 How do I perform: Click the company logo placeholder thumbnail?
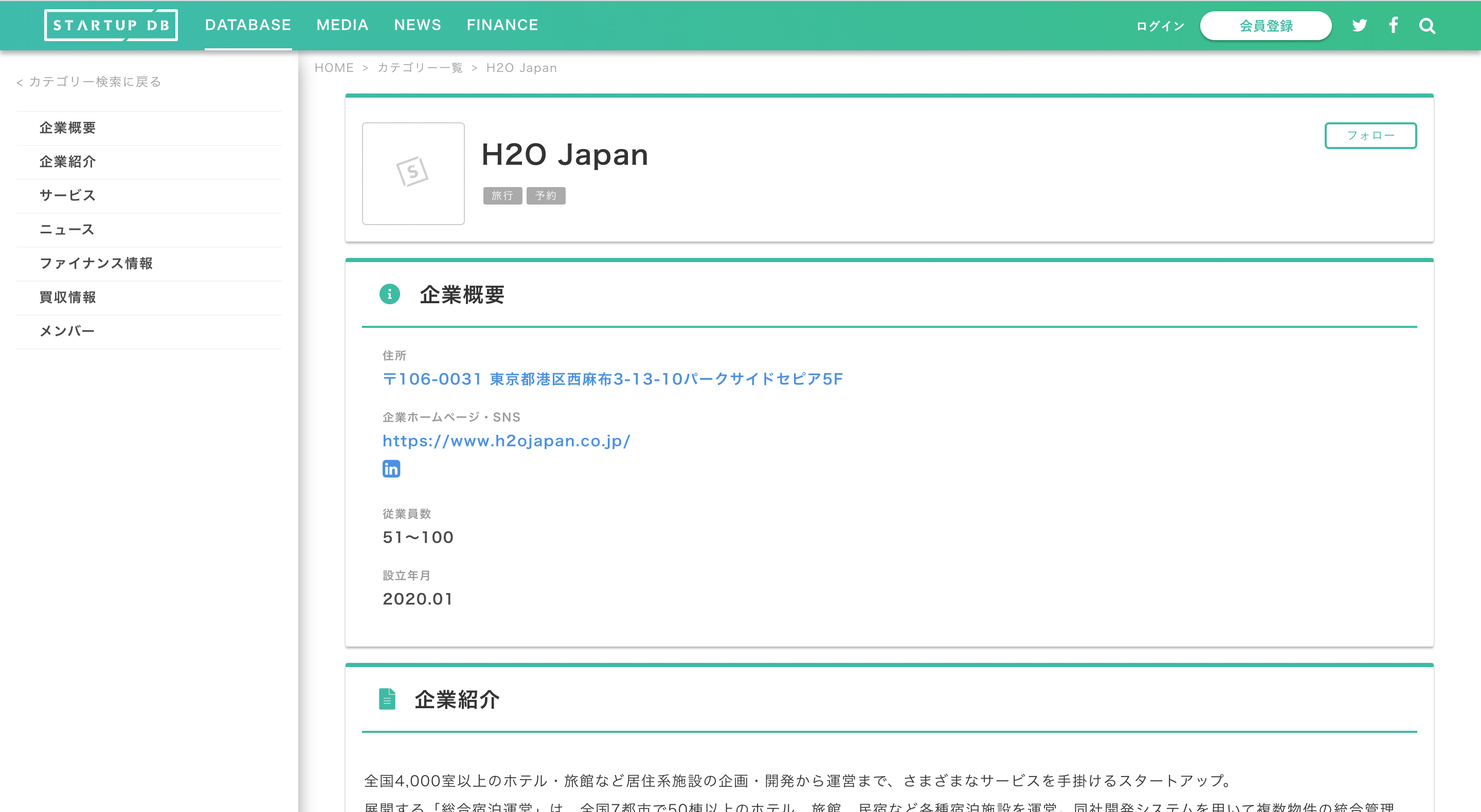(x=413, y=173)
